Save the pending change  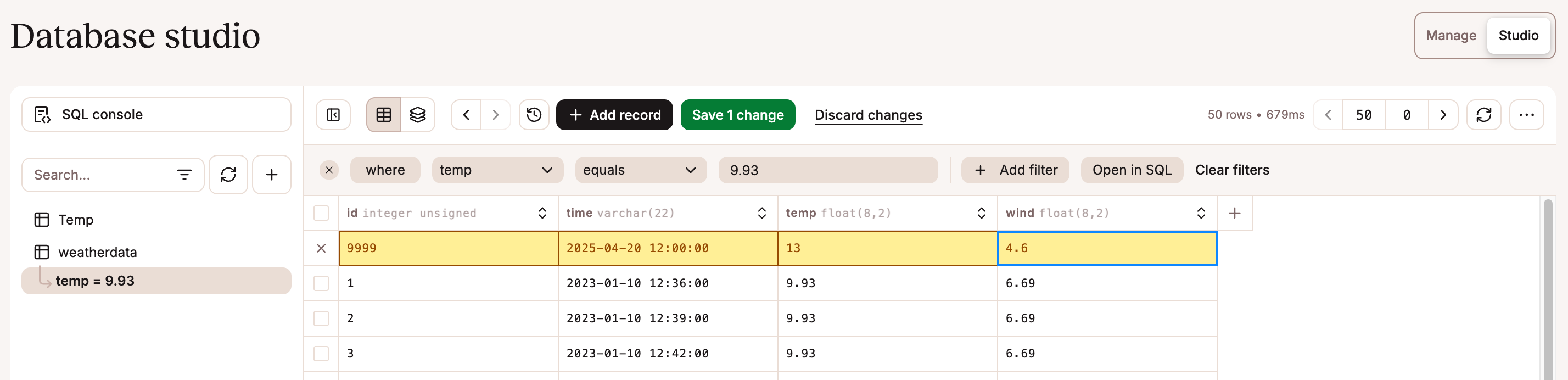click(x=738, y=114)
